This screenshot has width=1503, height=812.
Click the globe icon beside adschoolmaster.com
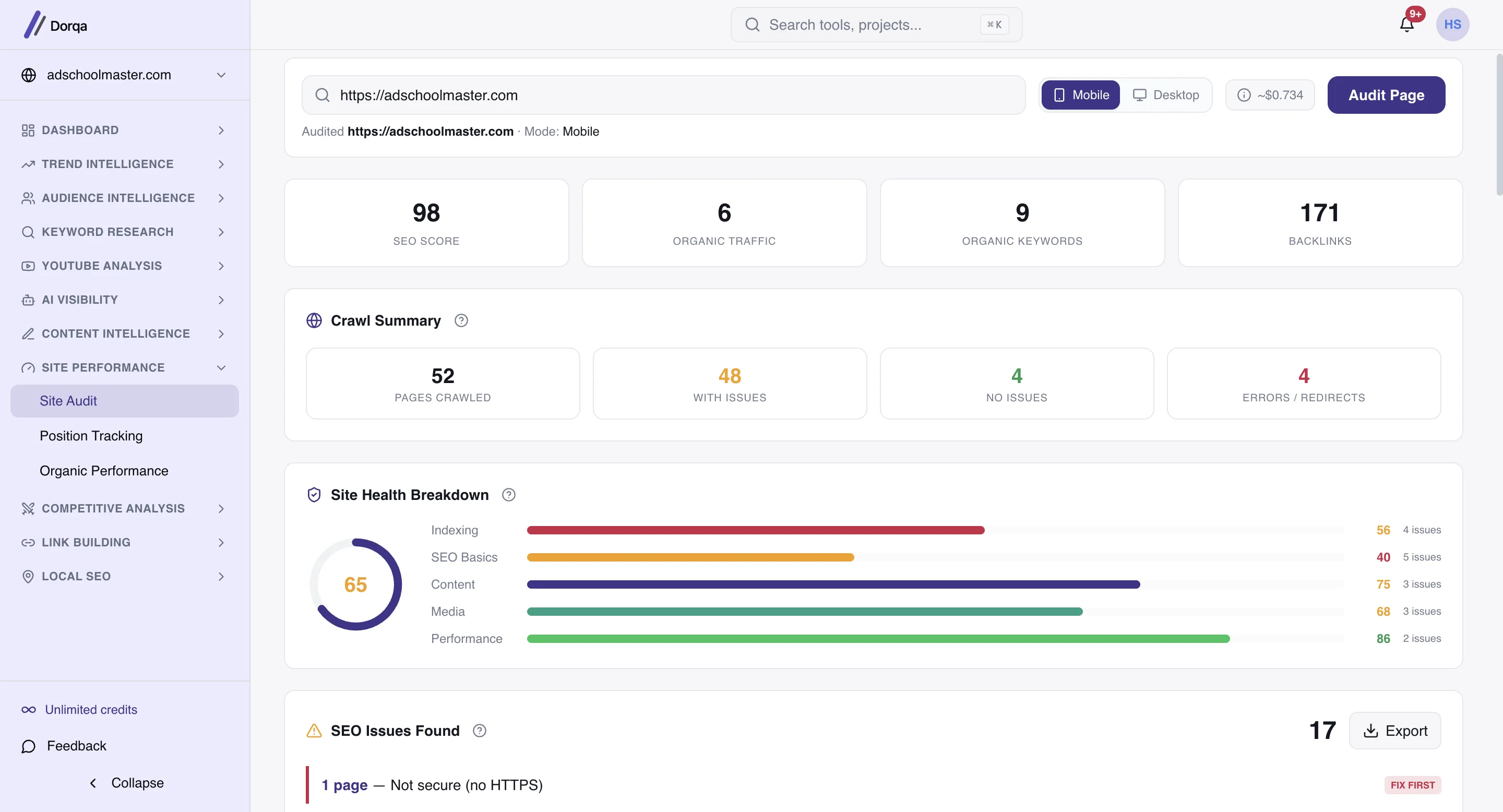click(29, 75)
